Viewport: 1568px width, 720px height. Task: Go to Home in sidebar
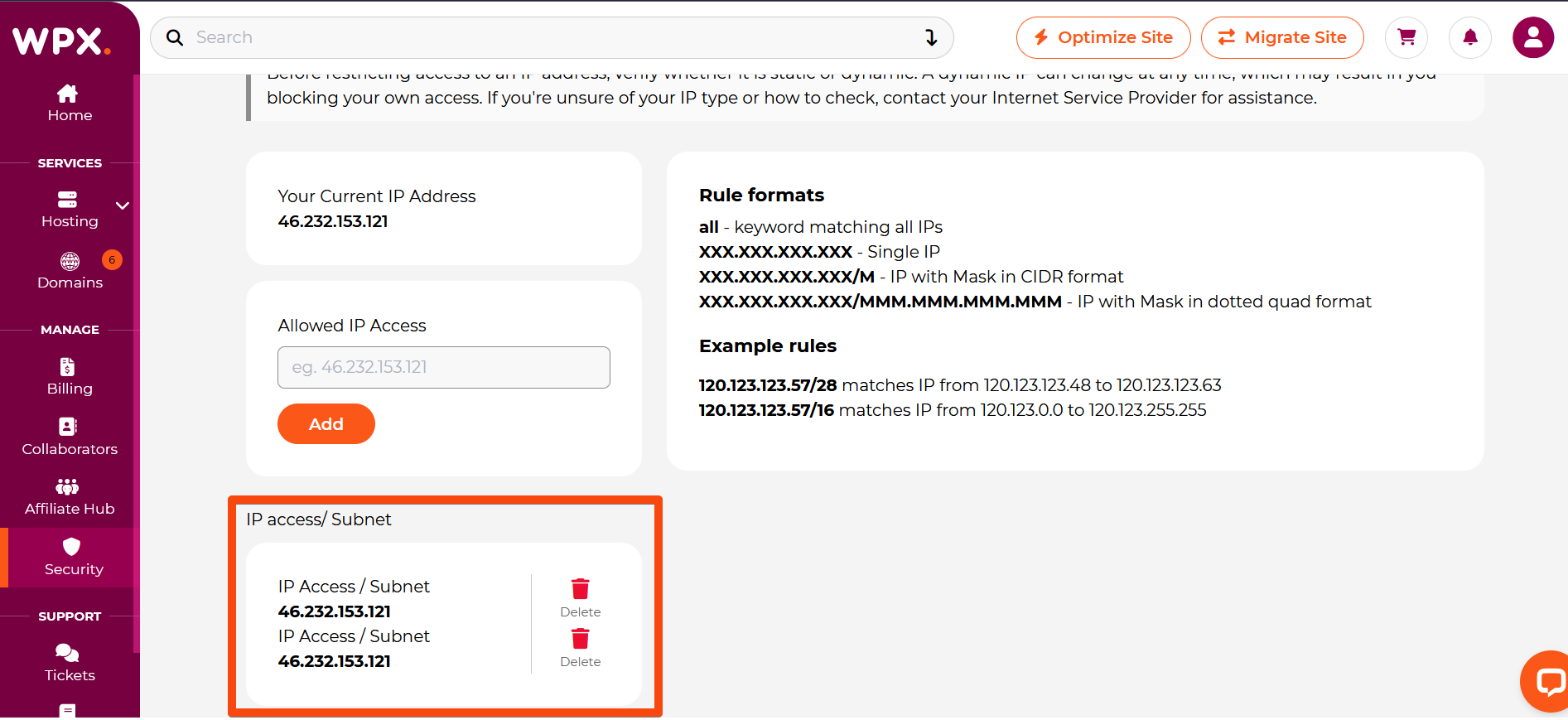70,103
